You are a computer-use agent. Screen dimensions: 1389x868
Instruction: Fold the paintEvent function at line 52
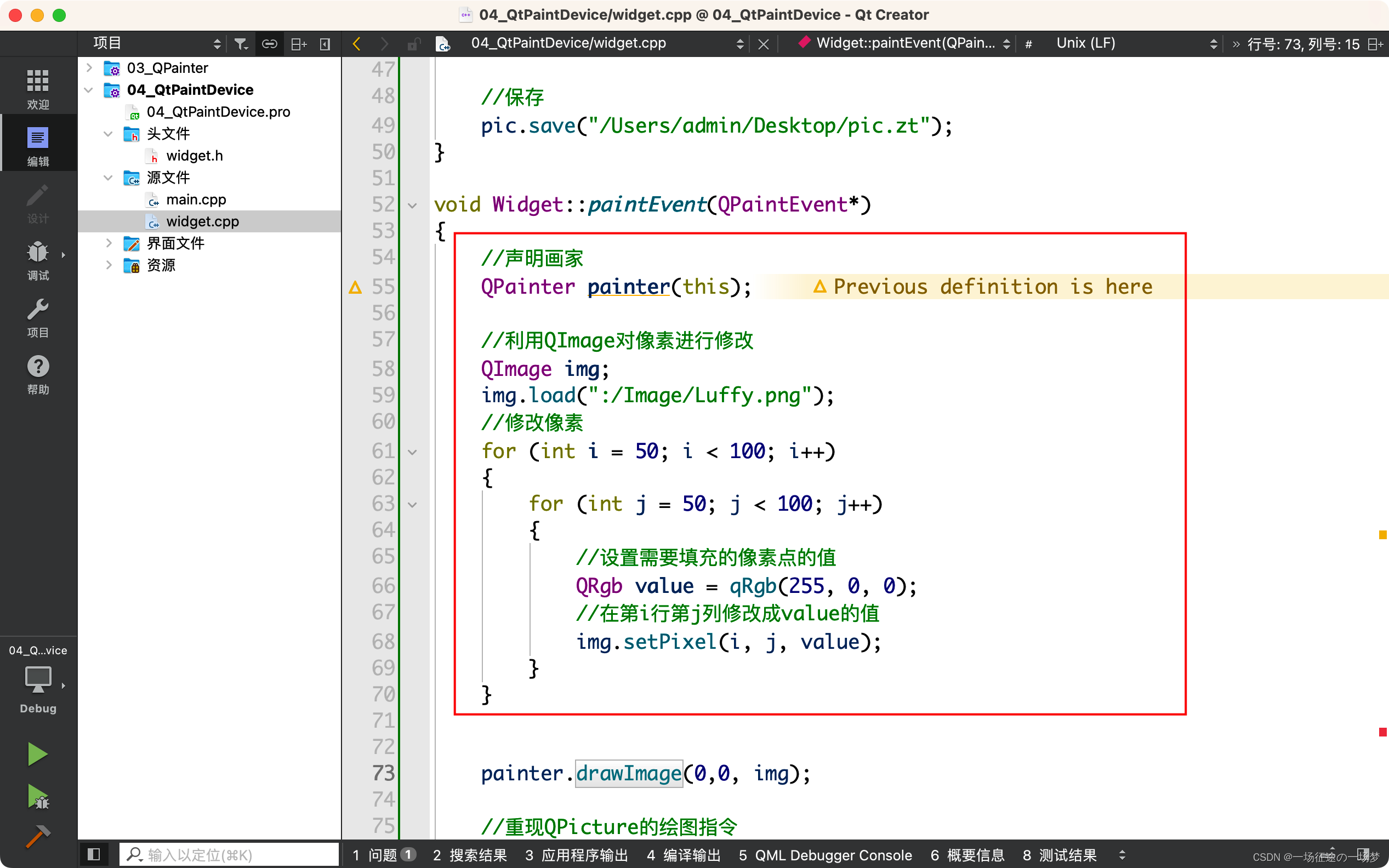coord(412,205)
